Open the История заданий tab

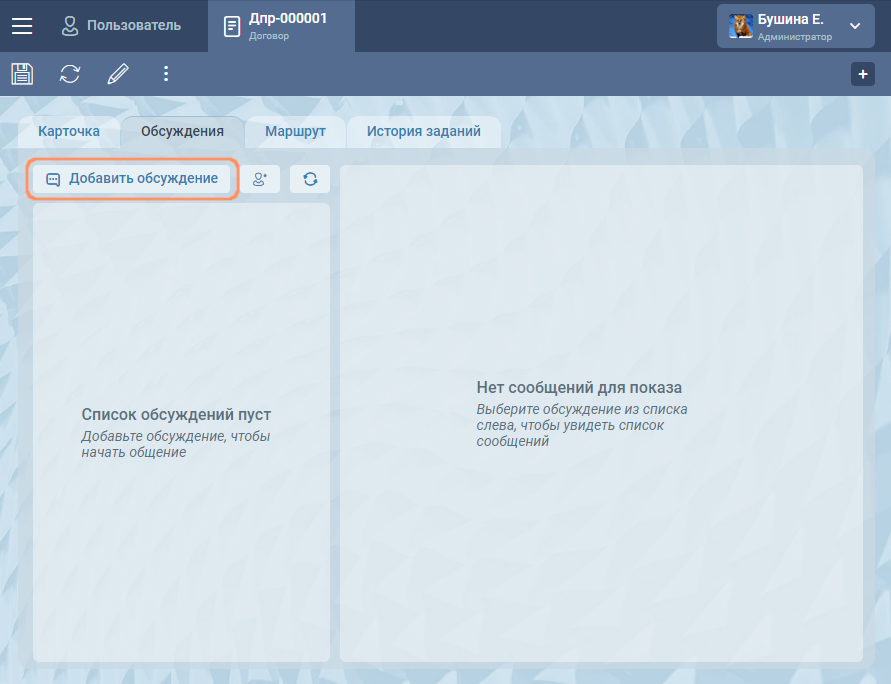423,131
